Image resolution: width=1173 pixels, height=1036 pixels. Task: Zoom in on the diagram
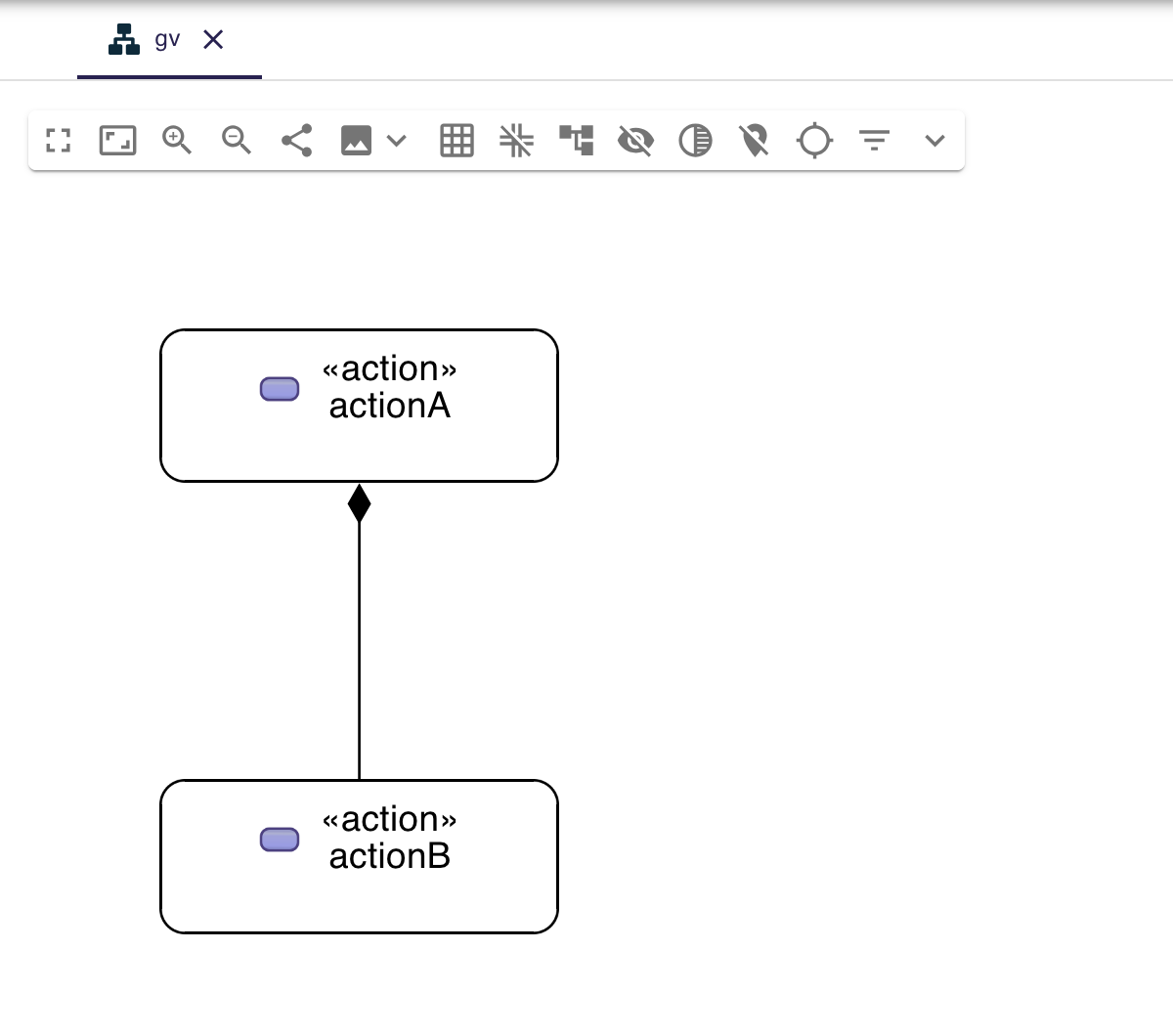[x=177, y=141]
